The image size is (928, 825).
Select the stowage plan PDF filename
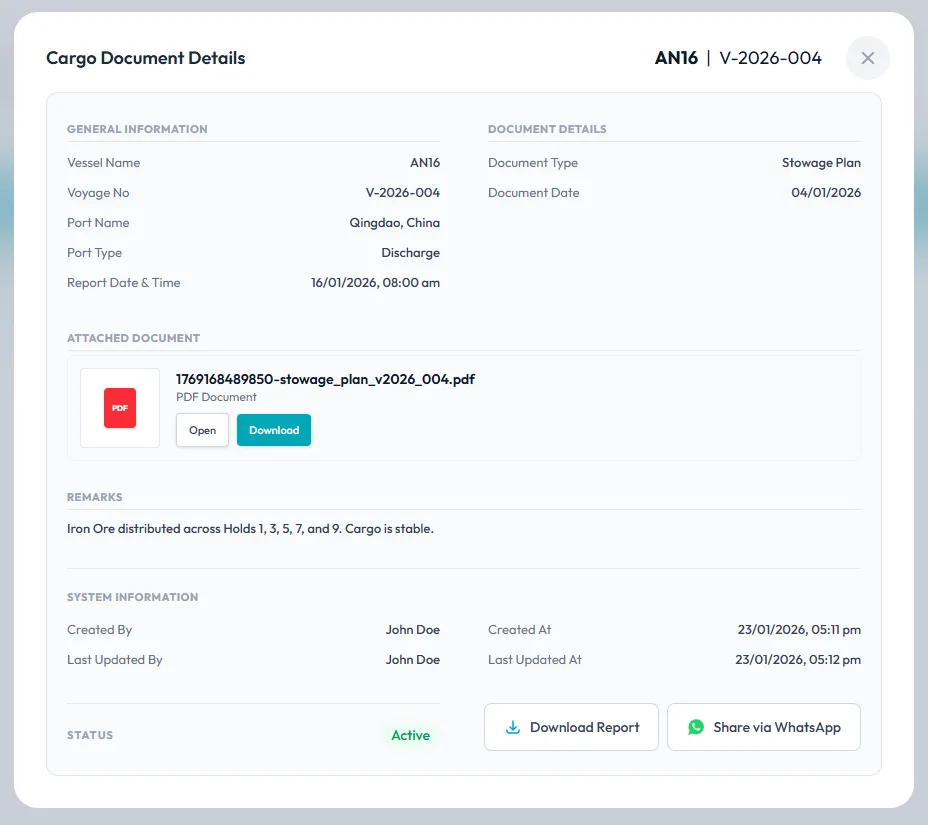pyautogui.click(x=325, y=379)
